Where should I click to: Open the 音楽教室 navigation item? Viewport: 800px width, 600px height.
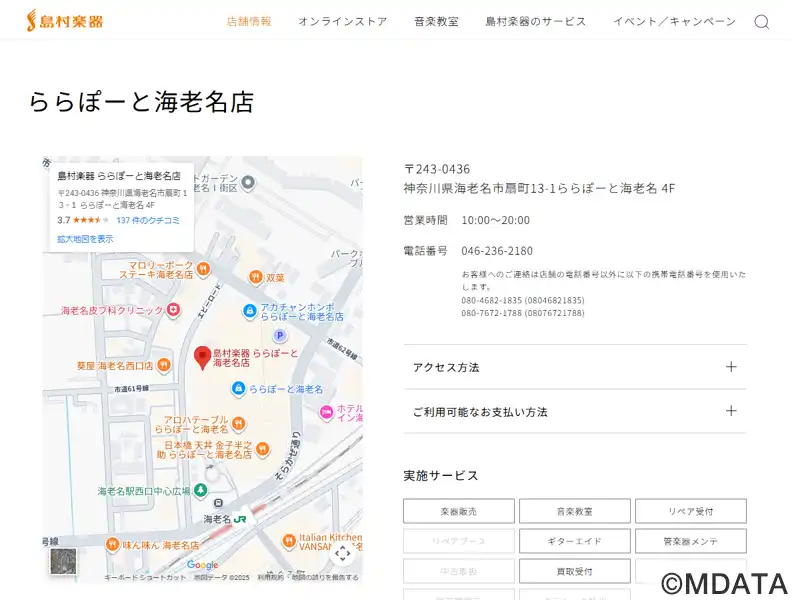click(x=436, y=21)
